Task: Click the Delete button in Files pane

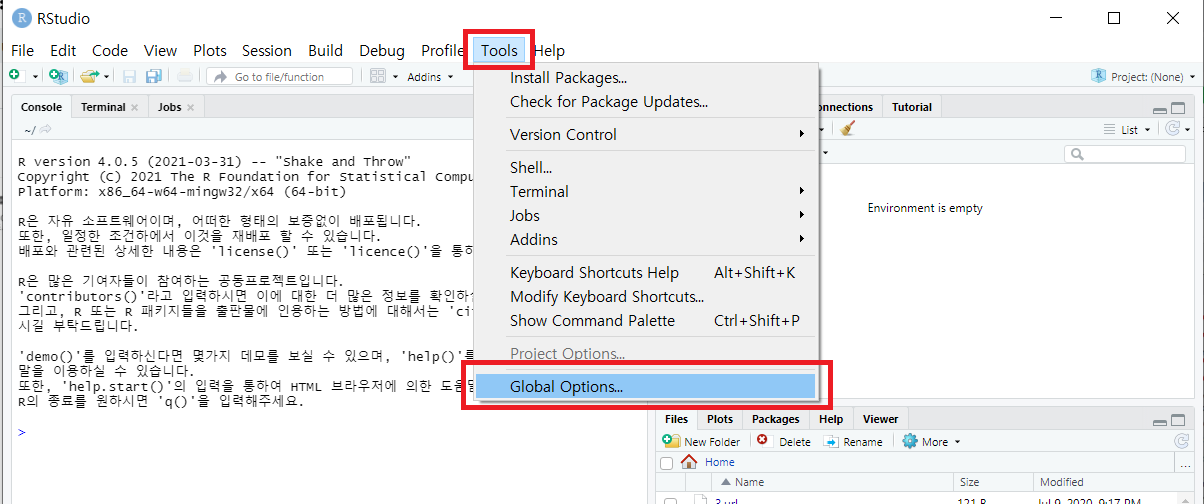Action: 785,441
